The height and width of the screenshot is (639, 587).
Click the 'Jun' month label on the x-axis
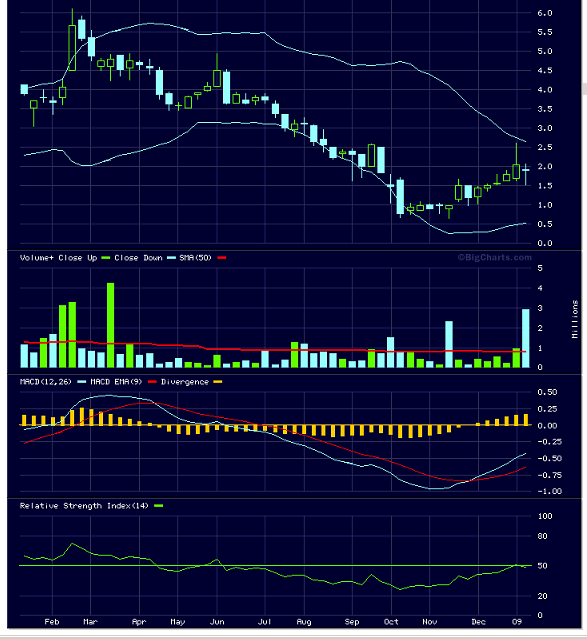(x=217, y=622)
